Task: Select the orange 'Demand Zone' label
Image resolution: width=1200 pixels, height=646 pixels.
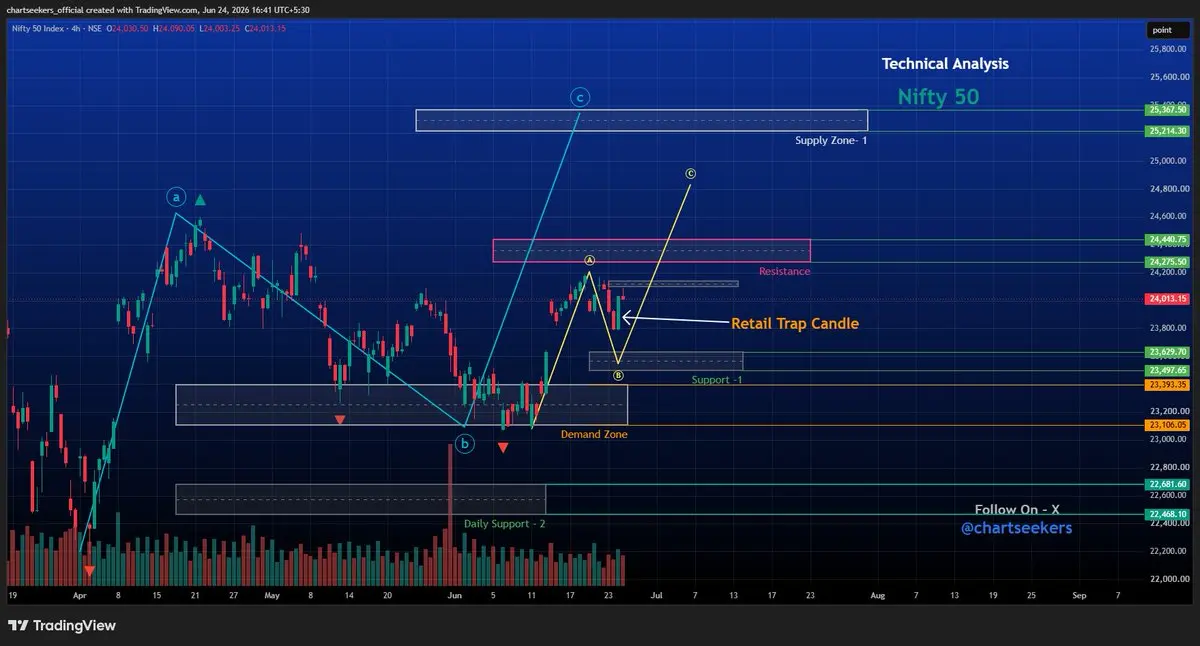Action: coord(594,434)
